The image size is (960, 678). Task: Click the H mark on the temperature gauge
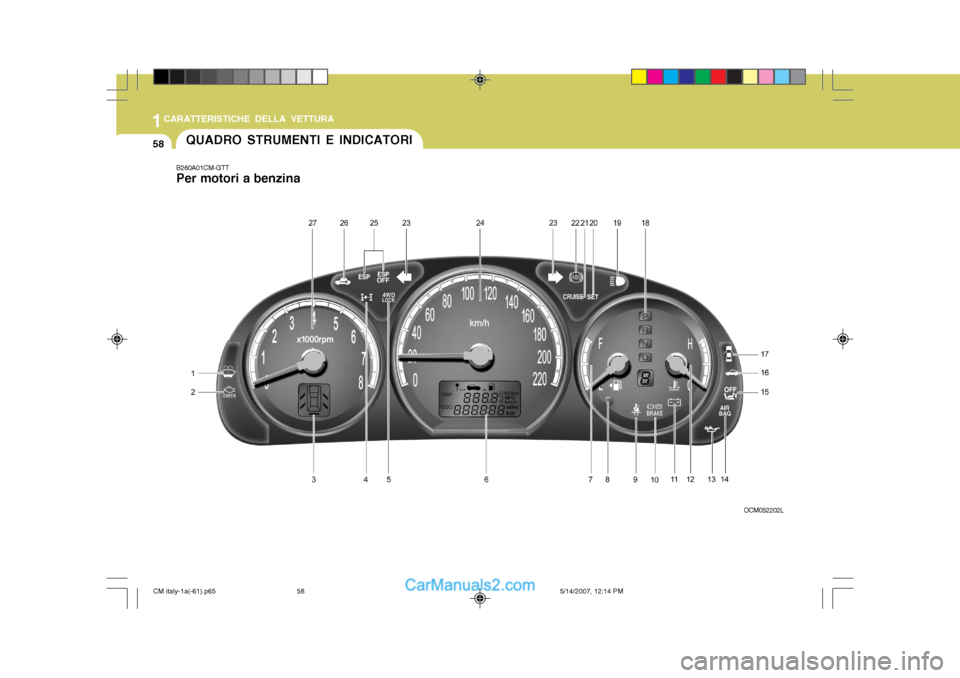690,344
